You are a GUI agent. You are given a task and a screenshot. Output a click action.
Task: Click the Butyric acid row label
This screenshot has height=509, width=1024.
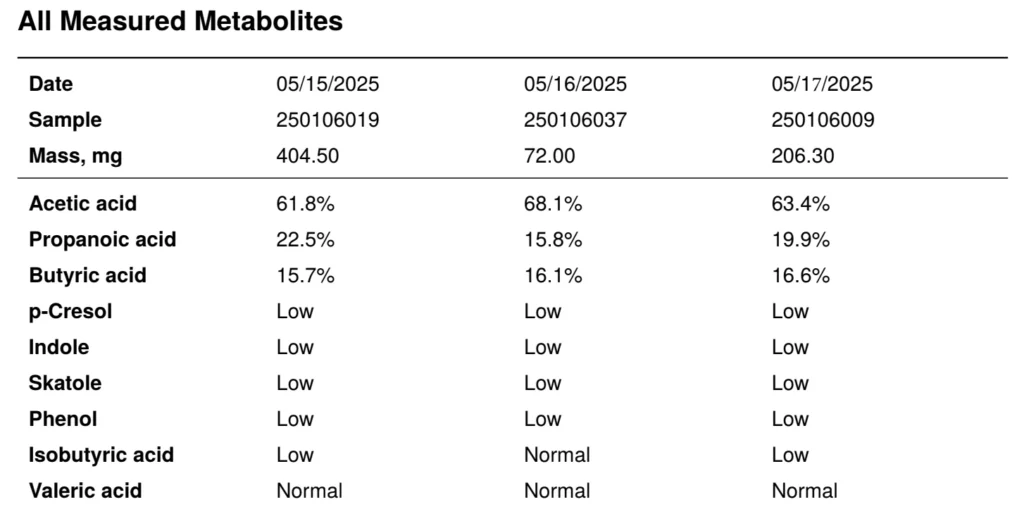pyautogui.click(x=87, y=276)
